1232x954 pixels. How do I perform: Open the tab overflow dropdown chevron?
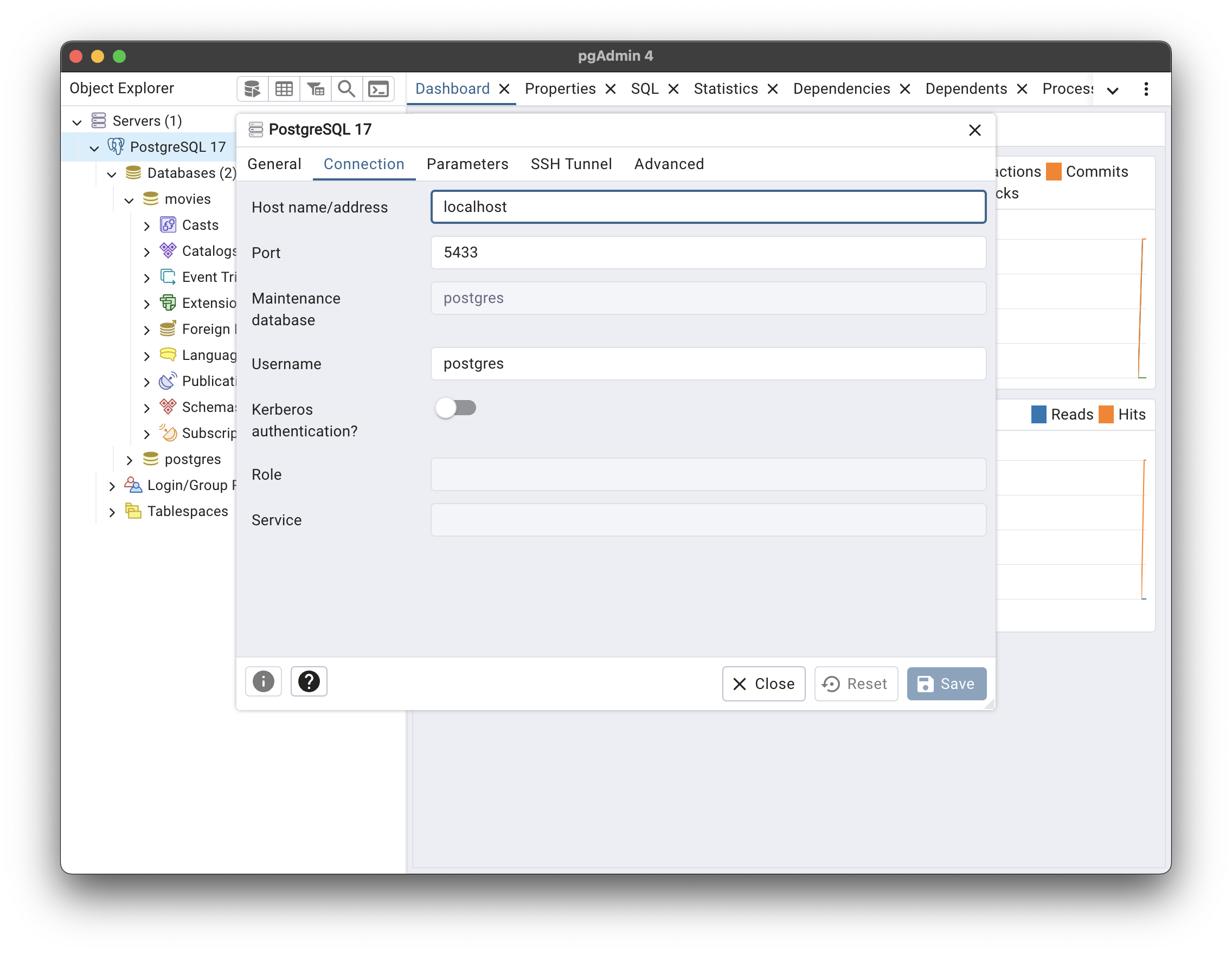tap(1112, 90)
